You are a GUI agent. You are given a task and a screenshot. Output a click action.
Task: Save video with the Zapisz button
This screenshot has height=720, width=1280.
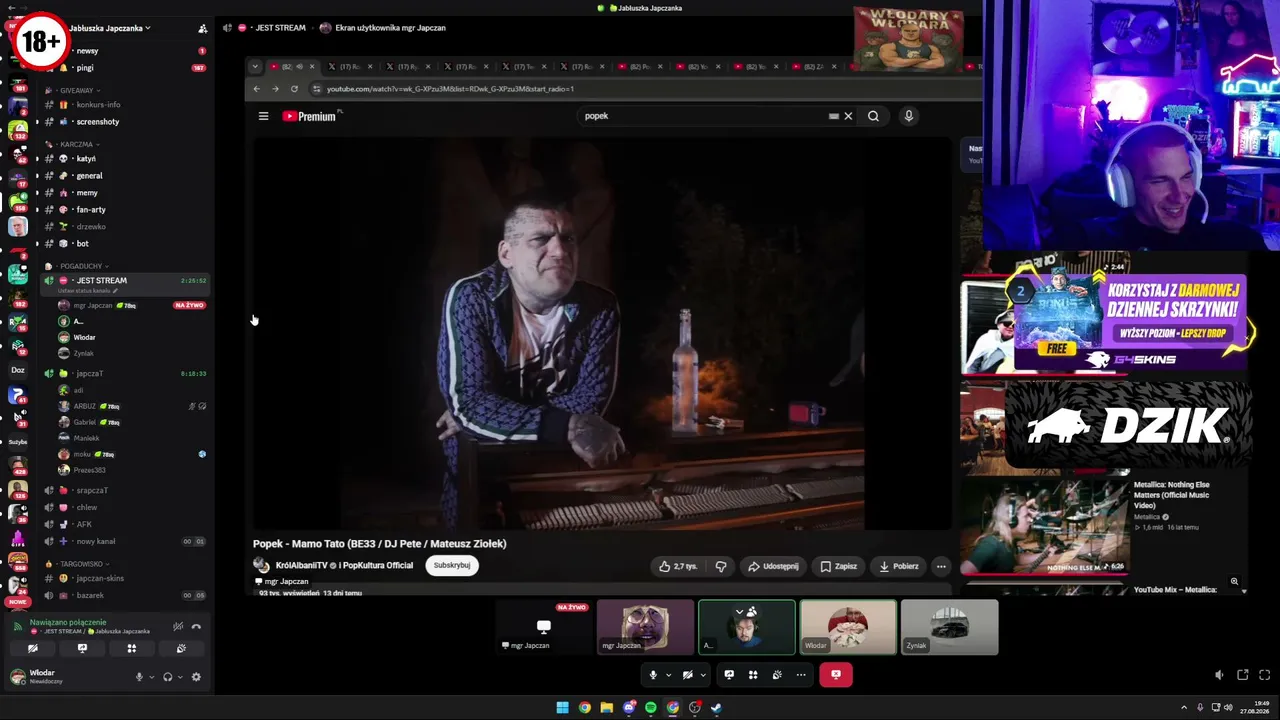tap(838, 566)
